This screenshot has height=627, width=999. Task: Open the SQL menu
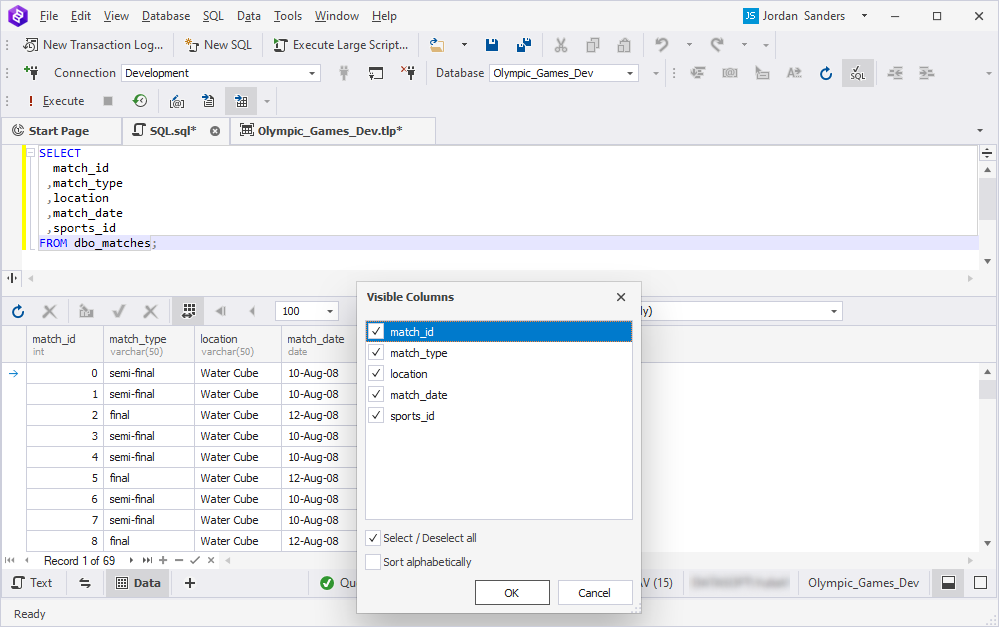click(213, 16)
